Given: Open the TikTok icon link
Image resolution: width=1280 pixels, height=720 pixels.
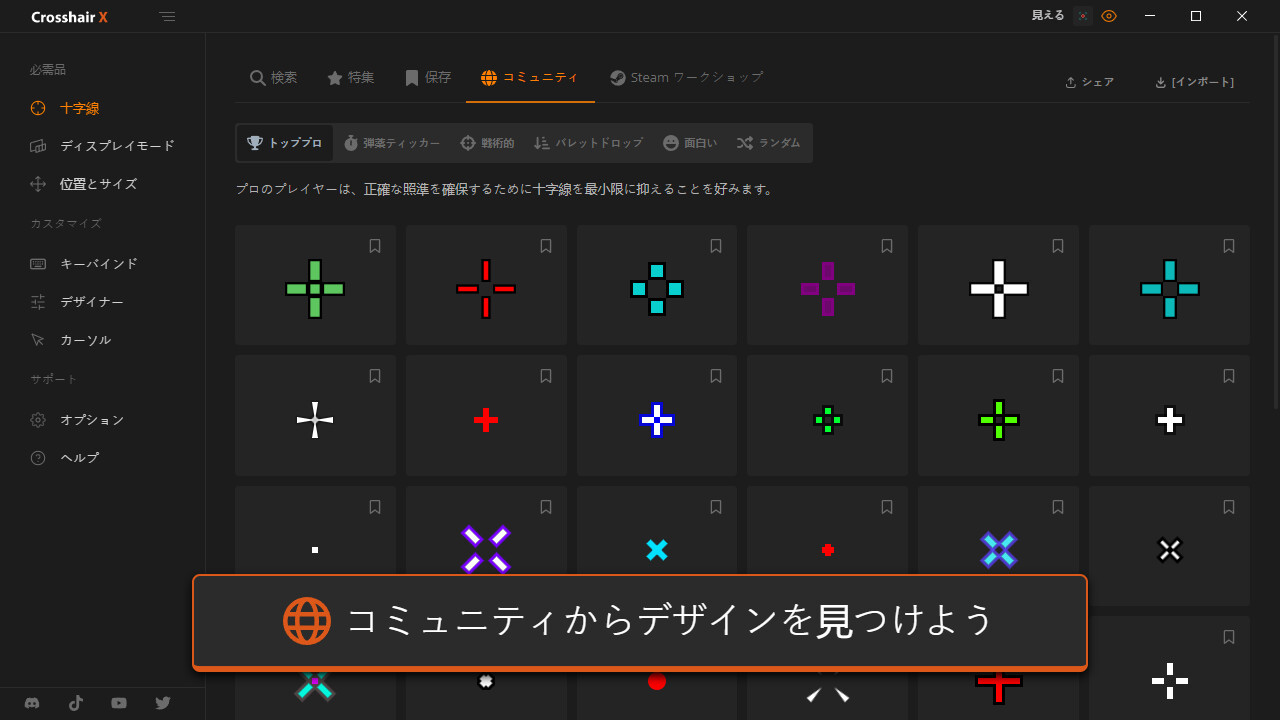Looking at the screenshot, I should (x=76, y=703).
